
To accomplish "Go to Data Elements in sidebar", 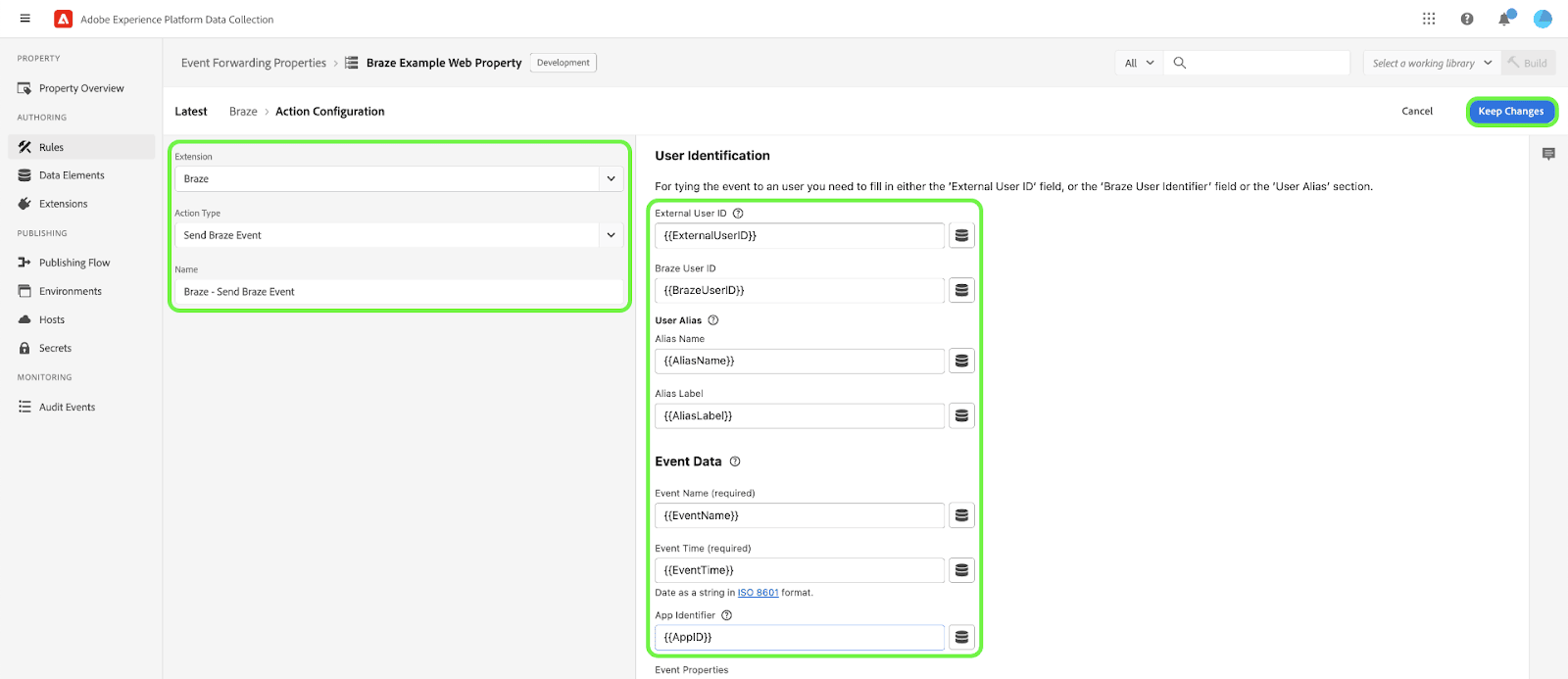I will point(72,175).
